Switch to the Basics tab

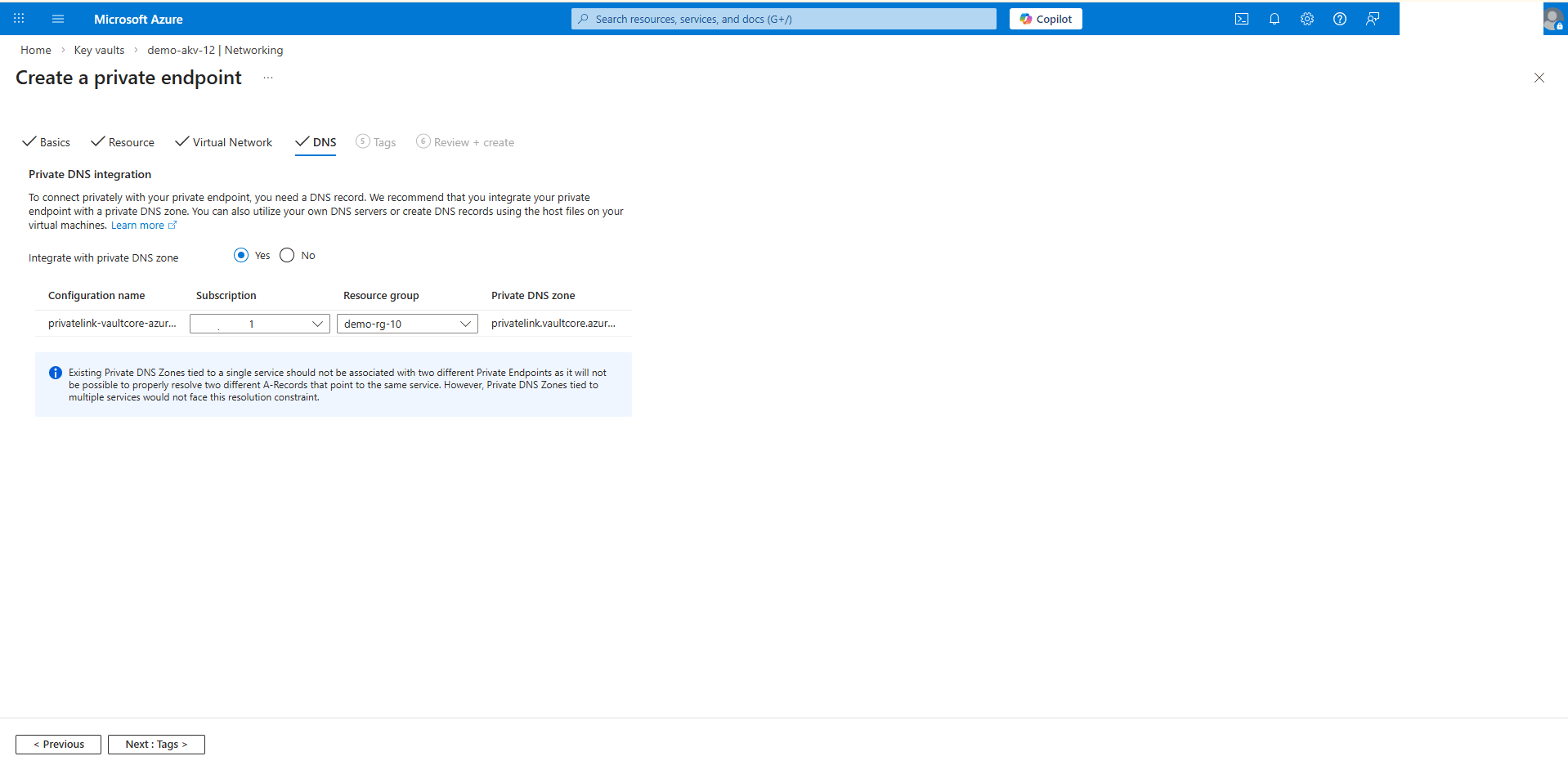54,141
